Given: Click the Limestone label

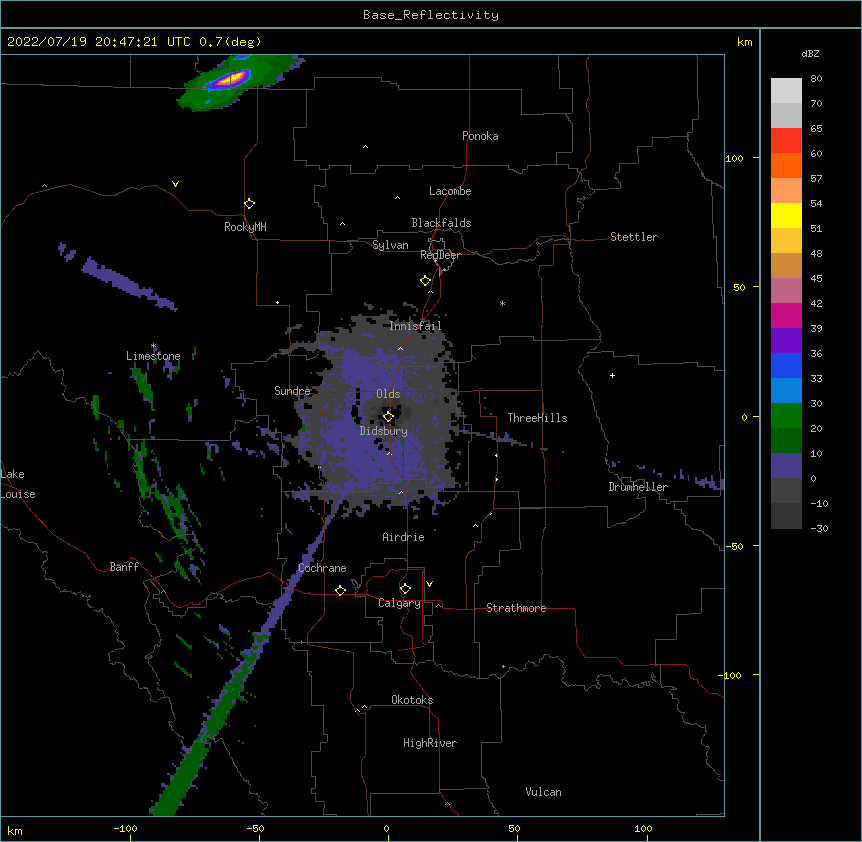Looking at the screenshot, I should pyautogui.click(x=153, y=356).
